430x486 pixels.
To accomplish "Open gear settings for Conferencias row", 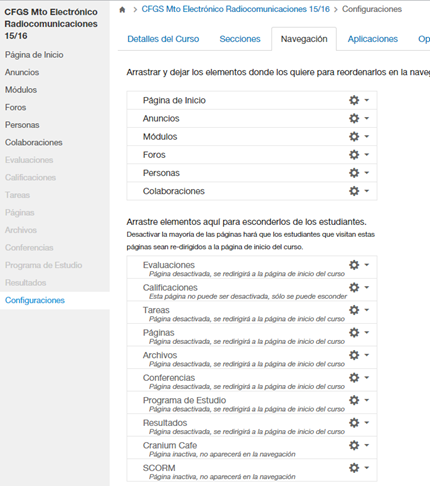I will (354, 378).
